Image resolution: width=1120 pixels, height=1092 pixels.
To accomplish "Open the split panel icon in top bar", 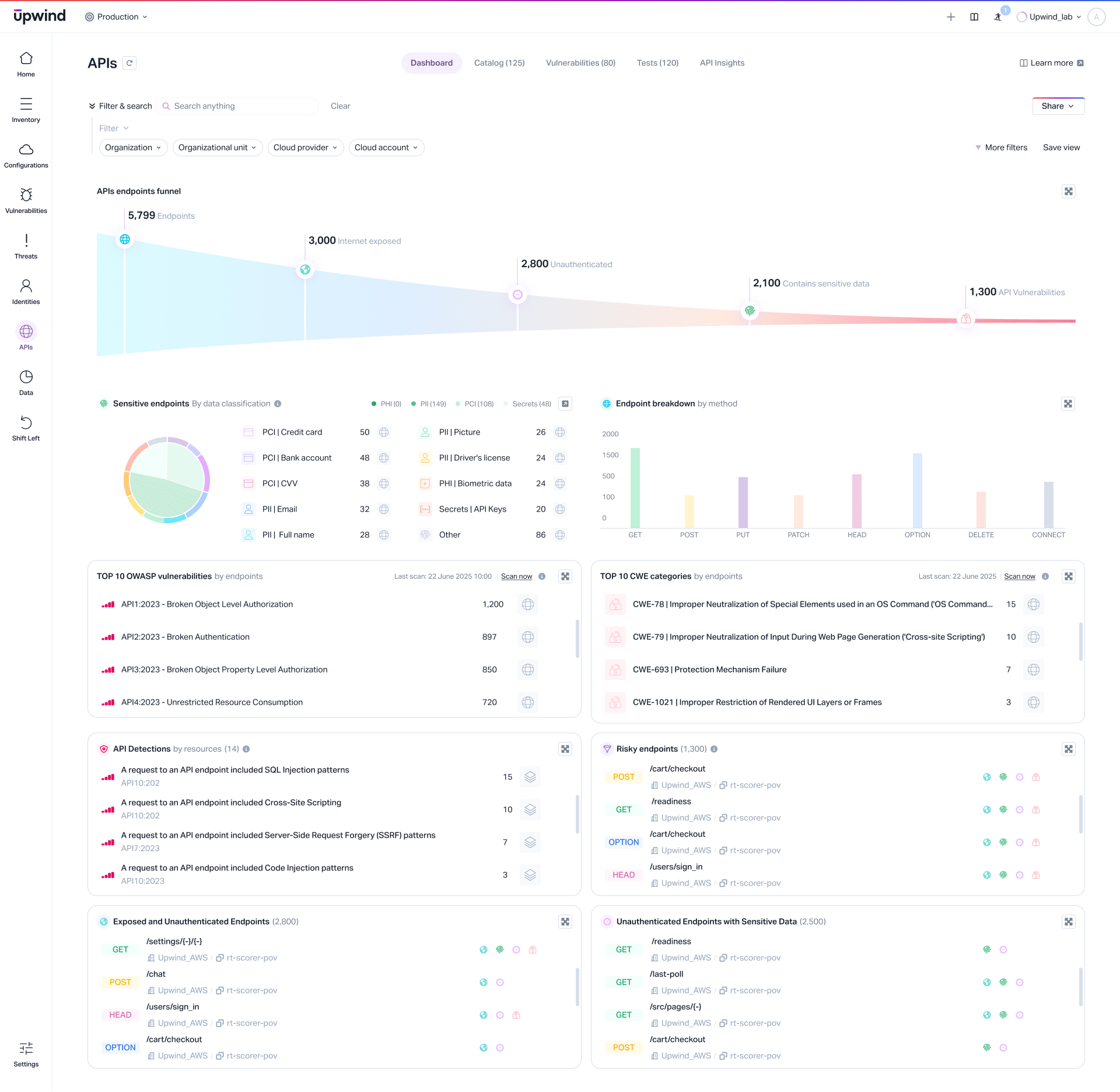I will coord(974,17).
